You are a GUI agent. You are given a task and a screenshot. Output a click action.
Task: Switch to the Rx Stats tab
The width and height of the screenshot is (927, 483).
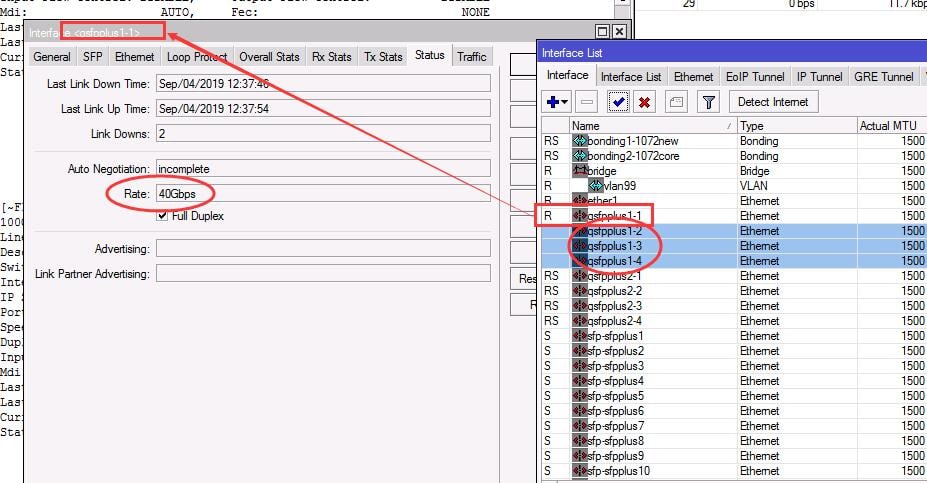[x=332, y=57]
